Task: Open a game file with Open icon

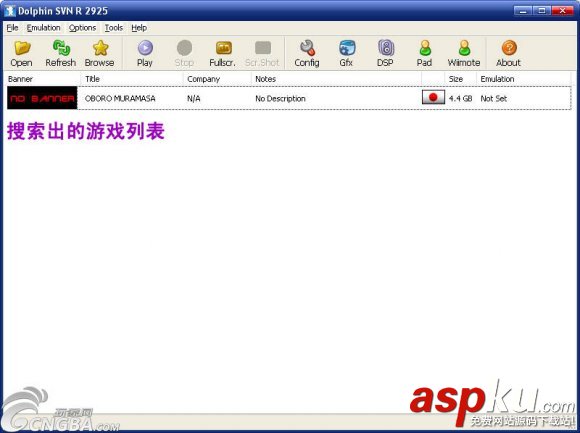Action: pos(21,54)
